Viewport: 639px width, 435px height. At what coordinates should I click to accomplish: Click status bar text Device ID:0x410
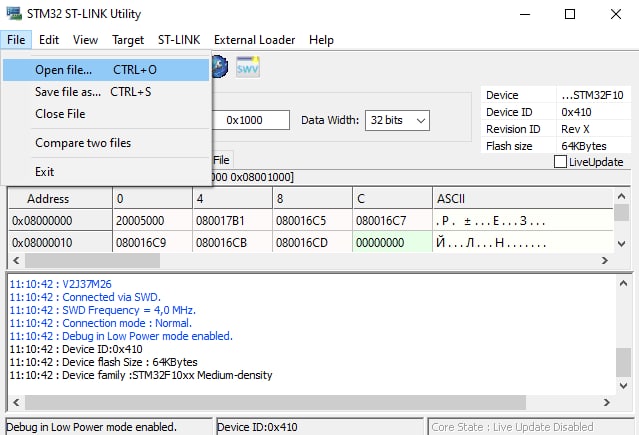click(257, 427)
